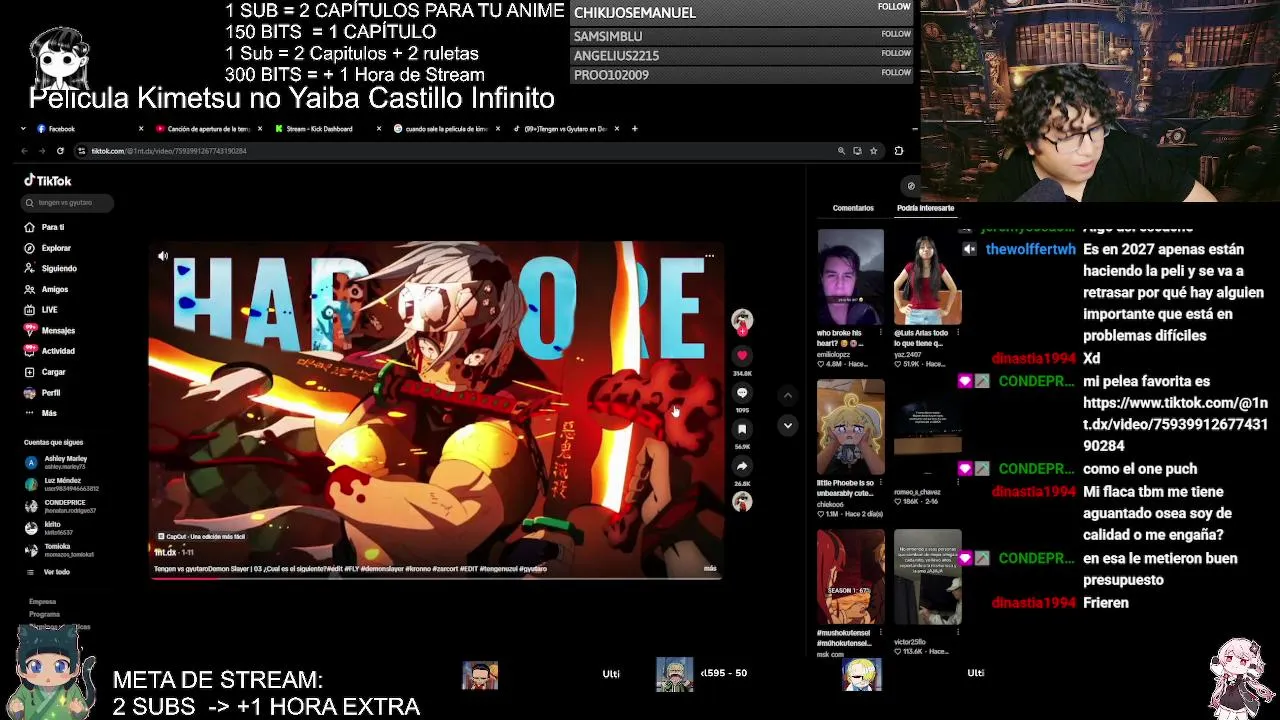The width and height of the screenshot is (1280, 720).
Task: Open browser zoom magnifier icon
Action: pyautogui.click(x=841, y=151)
